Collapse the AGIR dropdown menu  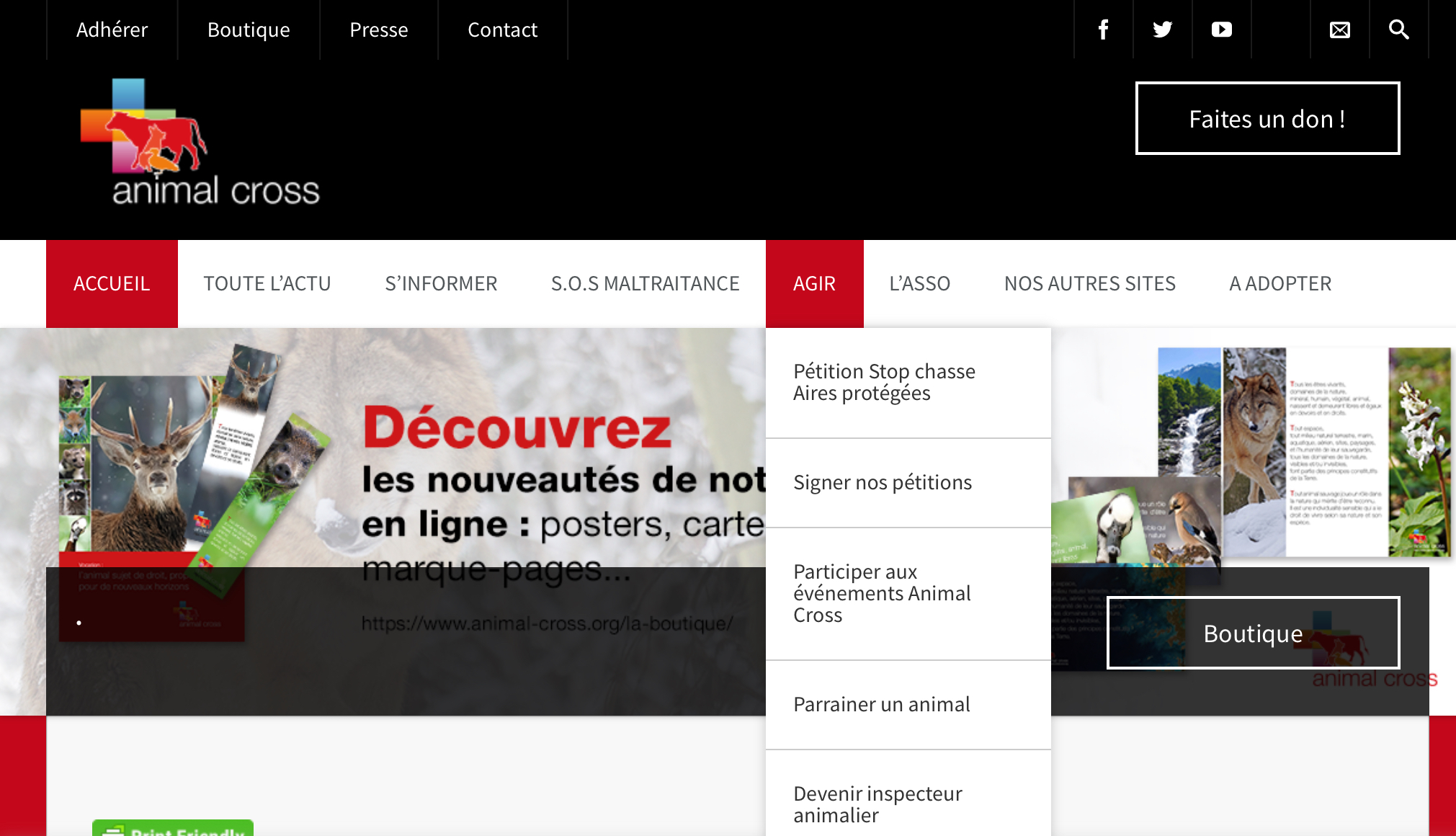point(814,283)
